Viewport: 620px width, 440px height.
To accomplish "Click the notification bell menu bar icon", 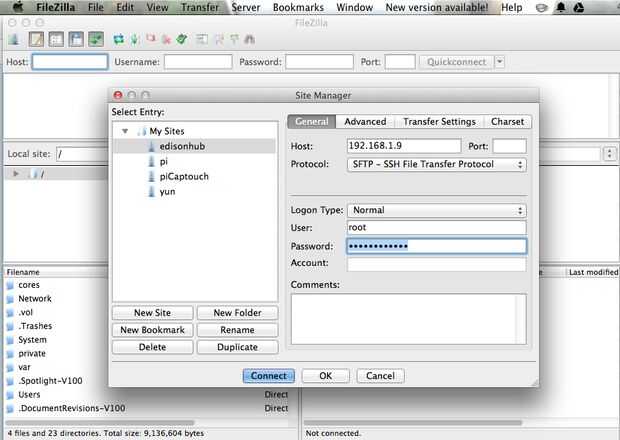I will tap(561, 7).
